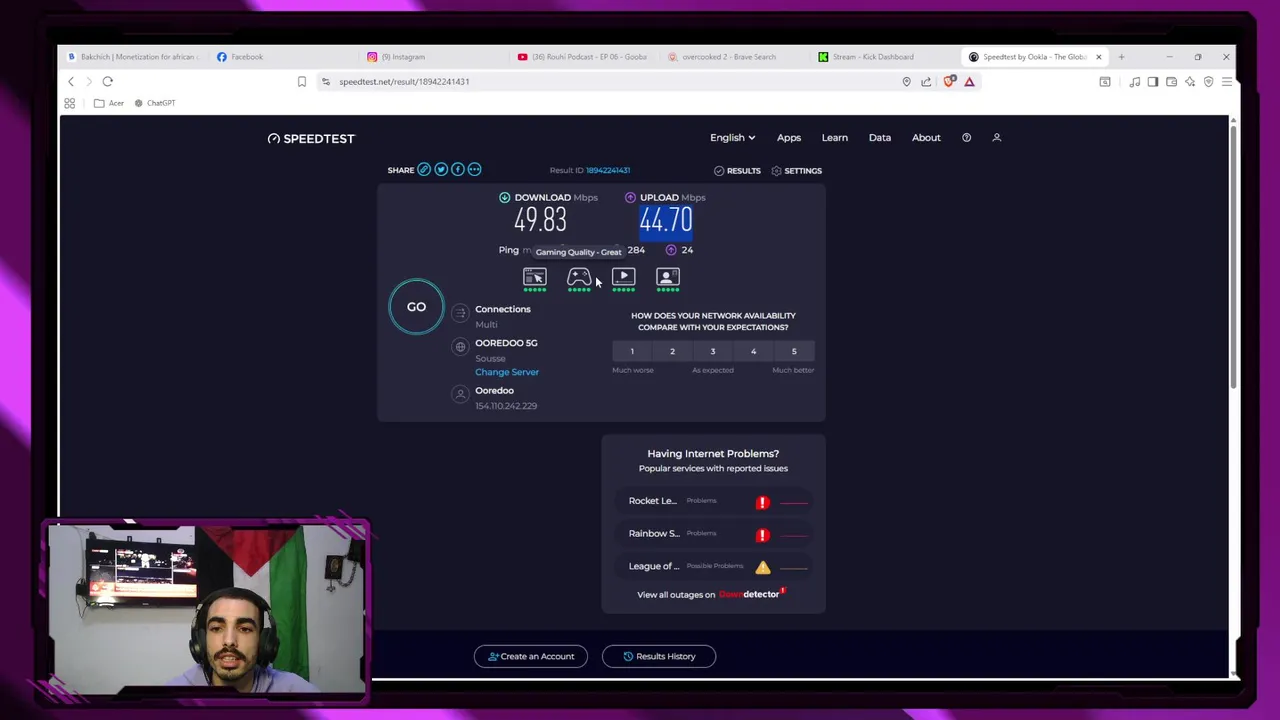Open the Acer bookmarks folder
Screen dimensions: 1280x720
click(x=109, y=103)
